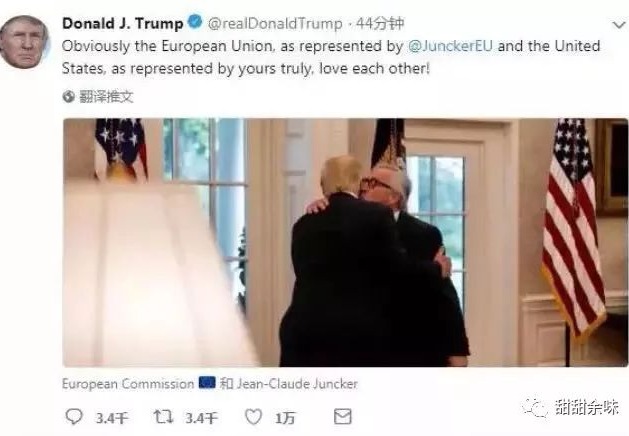Click the Donald J. Trump display name
Image resolution: width=629 pixels, height=436 pixels.
click(x=123, y=23)
